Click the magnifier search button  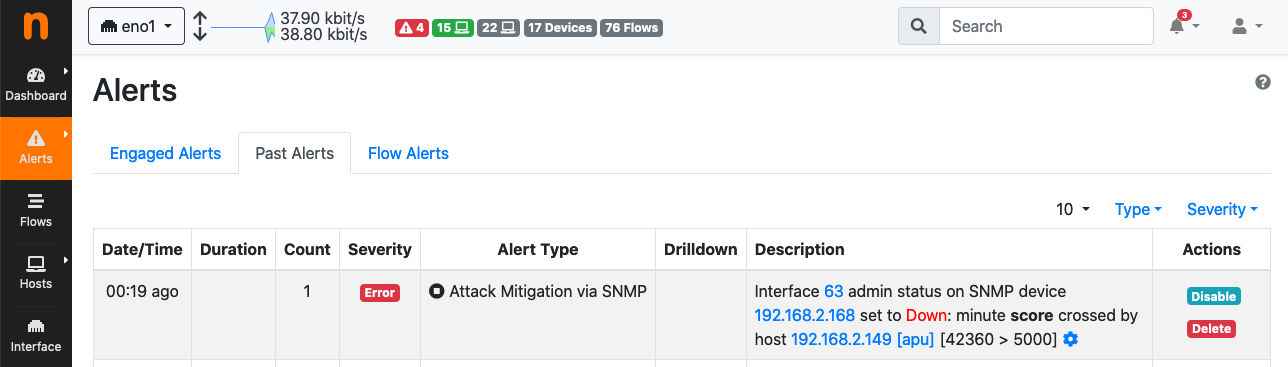point(919,27)
